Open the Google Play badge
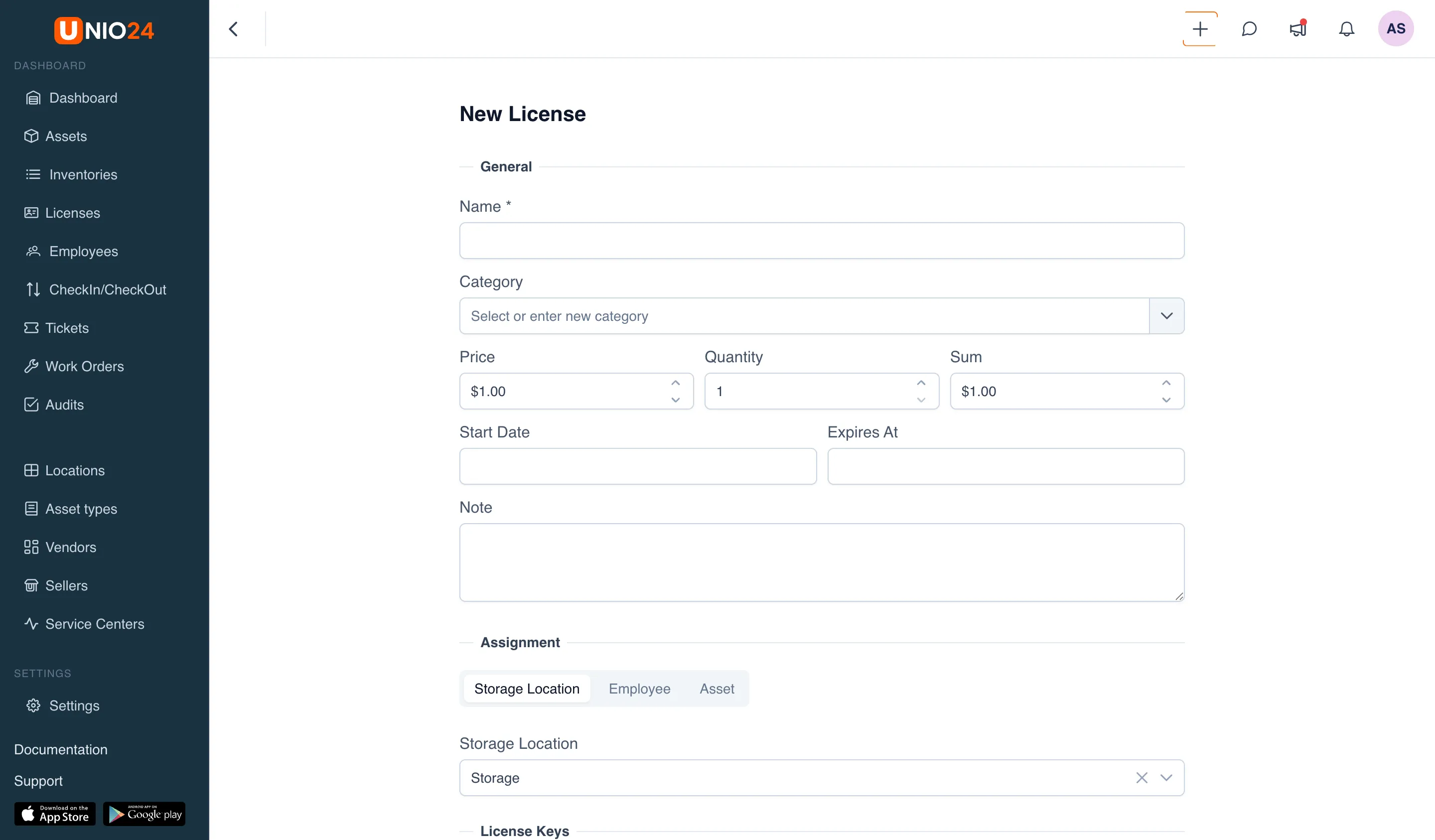Viewport: 1435px width, 840px height. point(144,814)
